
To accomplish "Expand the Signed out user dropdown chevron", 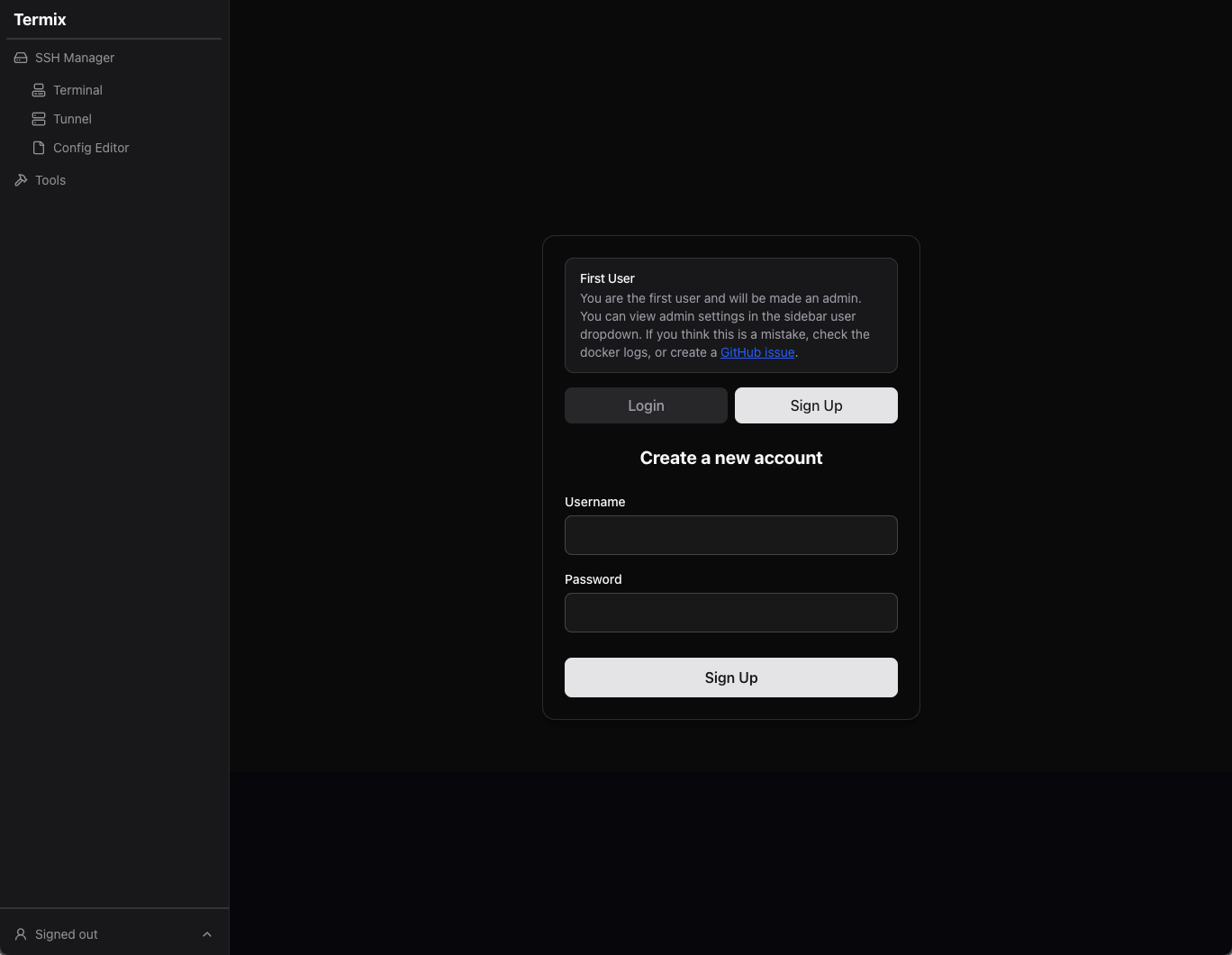I will pos(207,934).
